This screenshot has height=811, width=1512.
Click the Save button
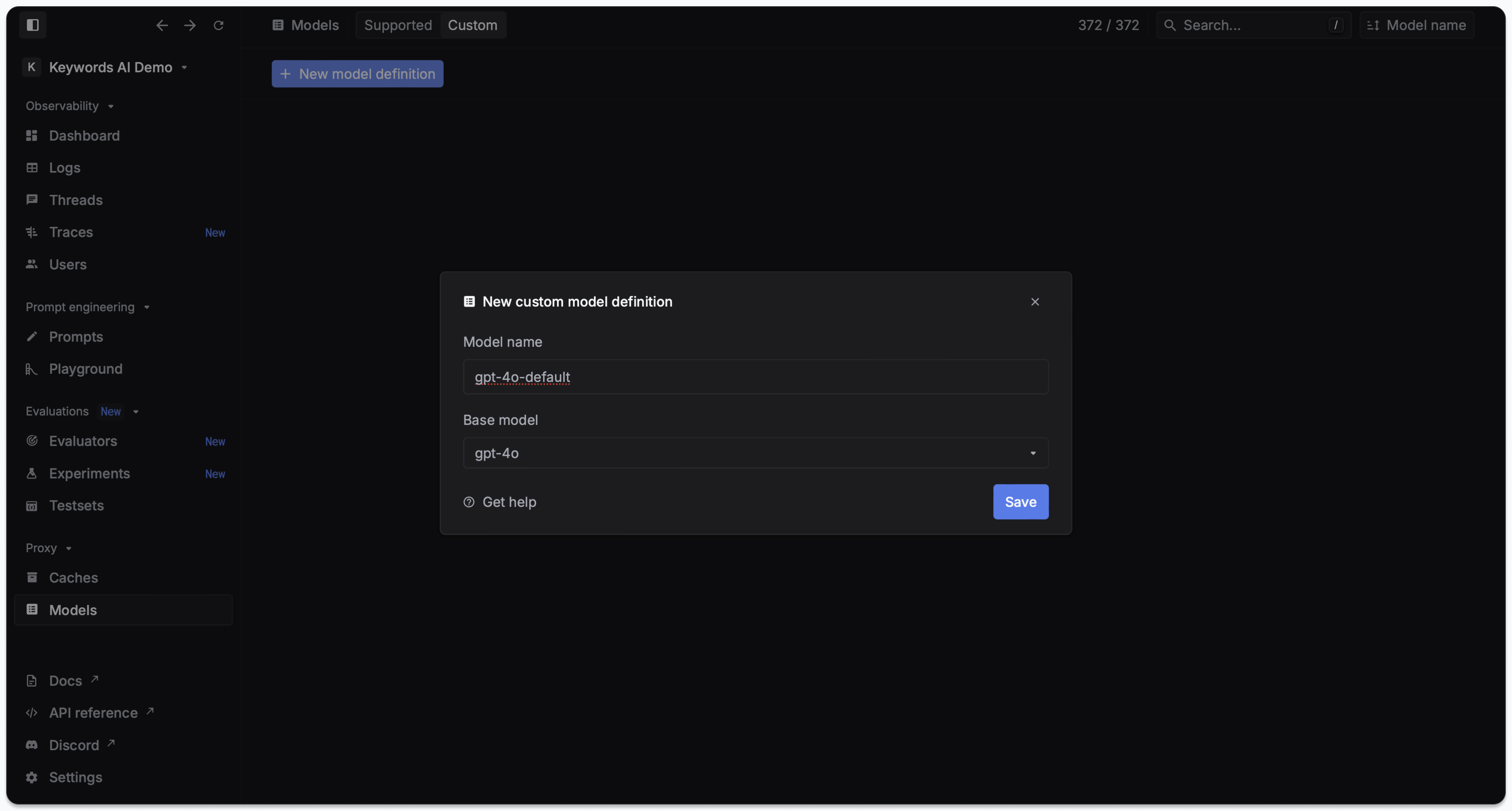click(1021, 502)
